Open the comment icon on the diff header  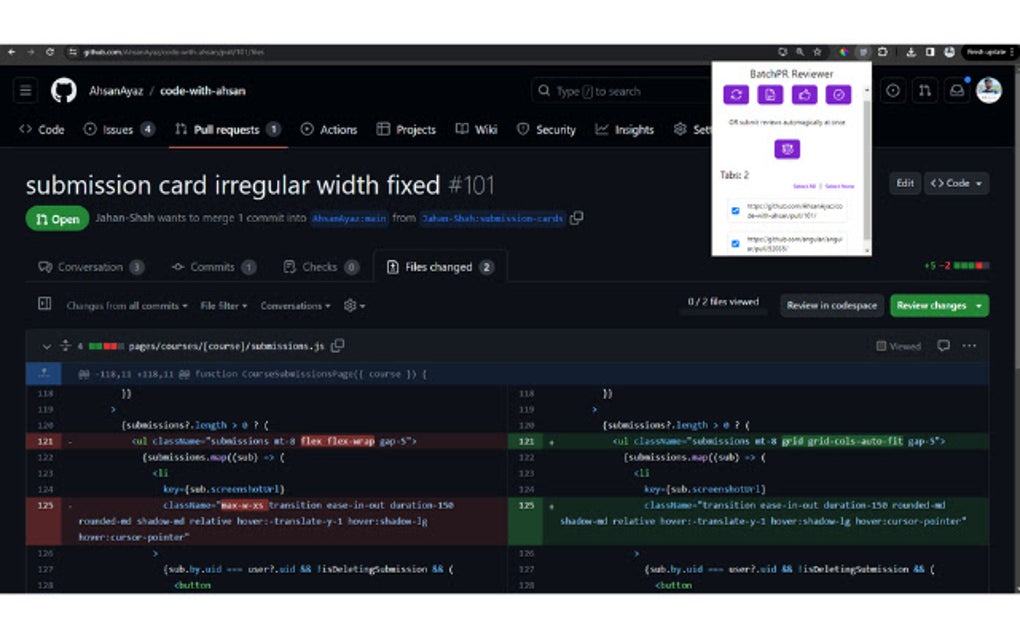point(944,345)
